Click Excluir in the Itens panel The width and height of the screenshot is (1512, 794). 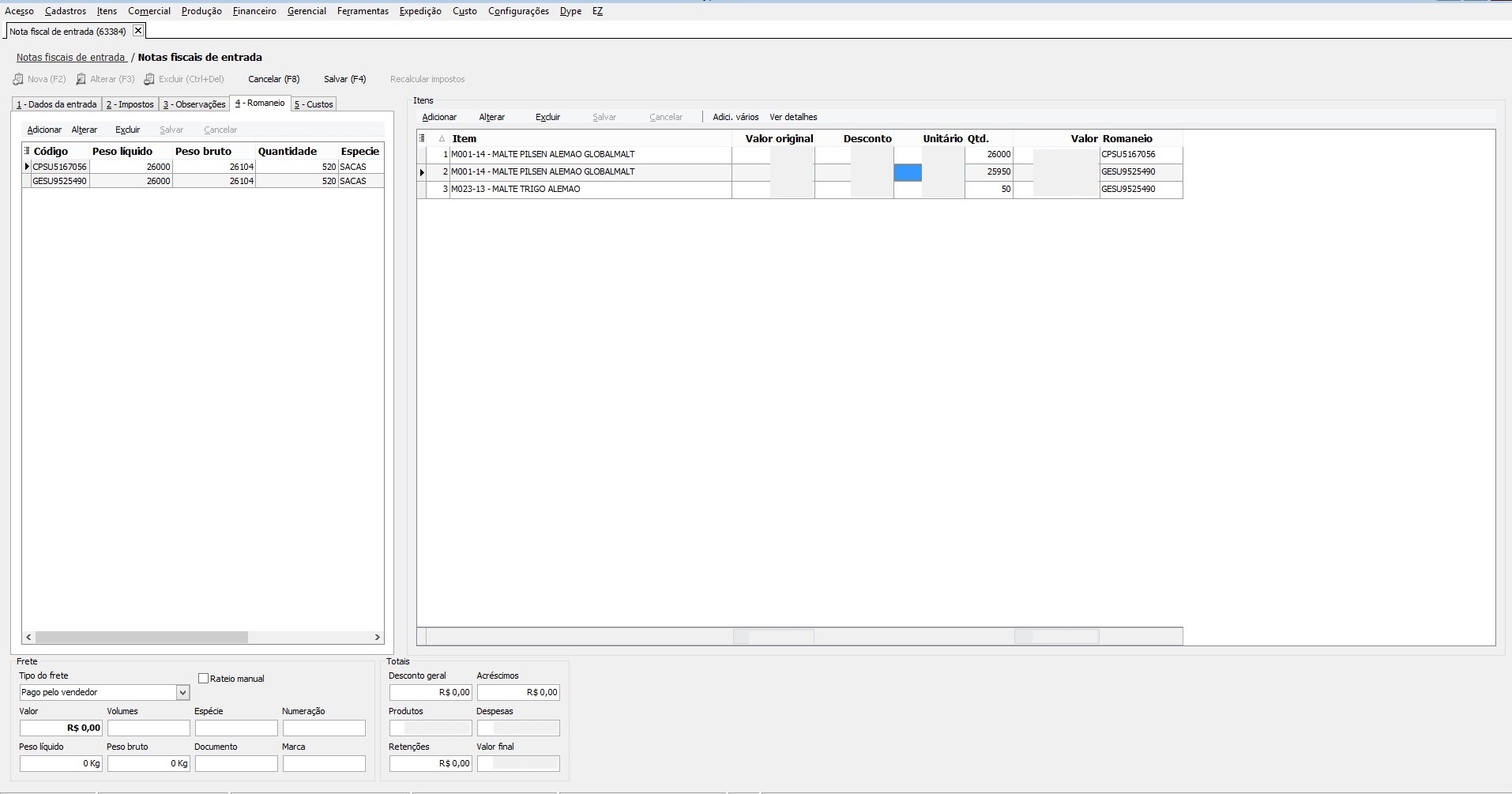tap(547, 117)
